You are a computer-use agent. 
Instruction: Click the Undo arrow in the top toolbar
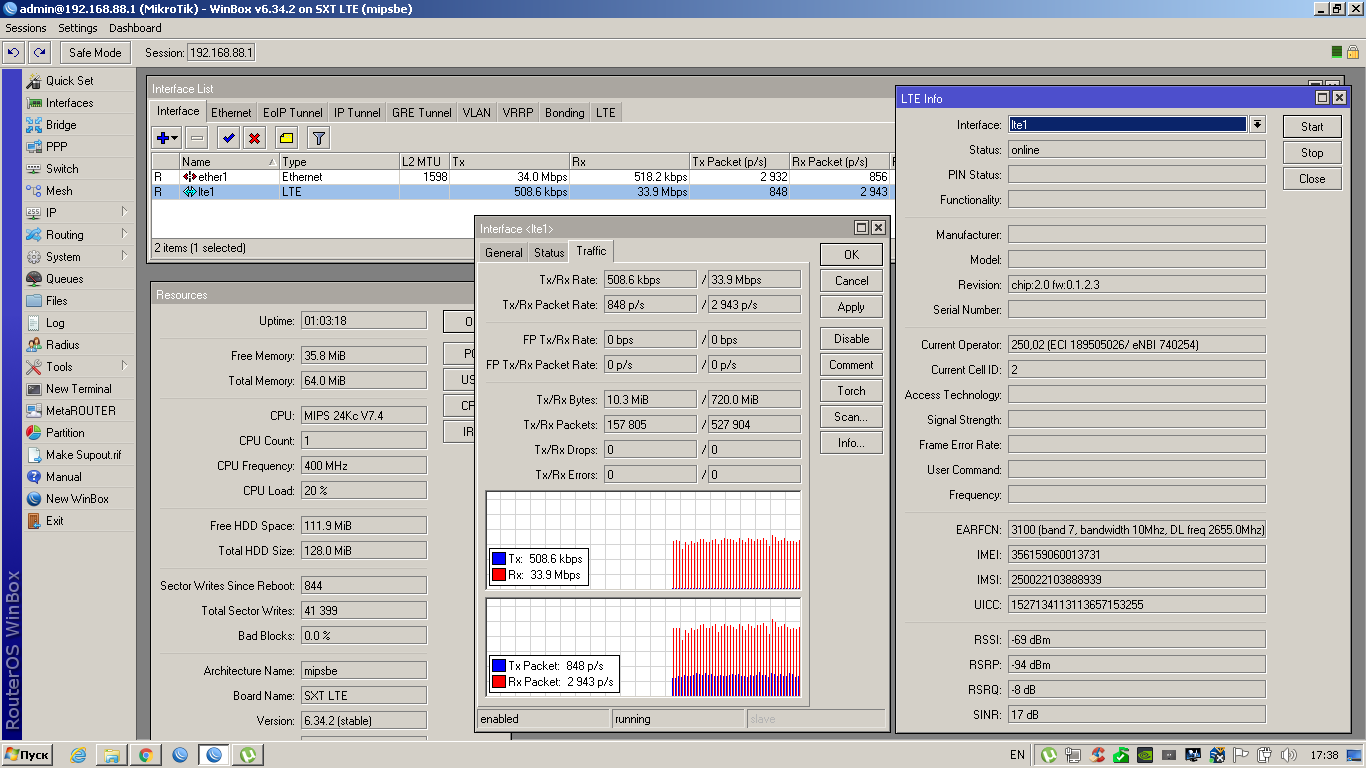(14, 53)
